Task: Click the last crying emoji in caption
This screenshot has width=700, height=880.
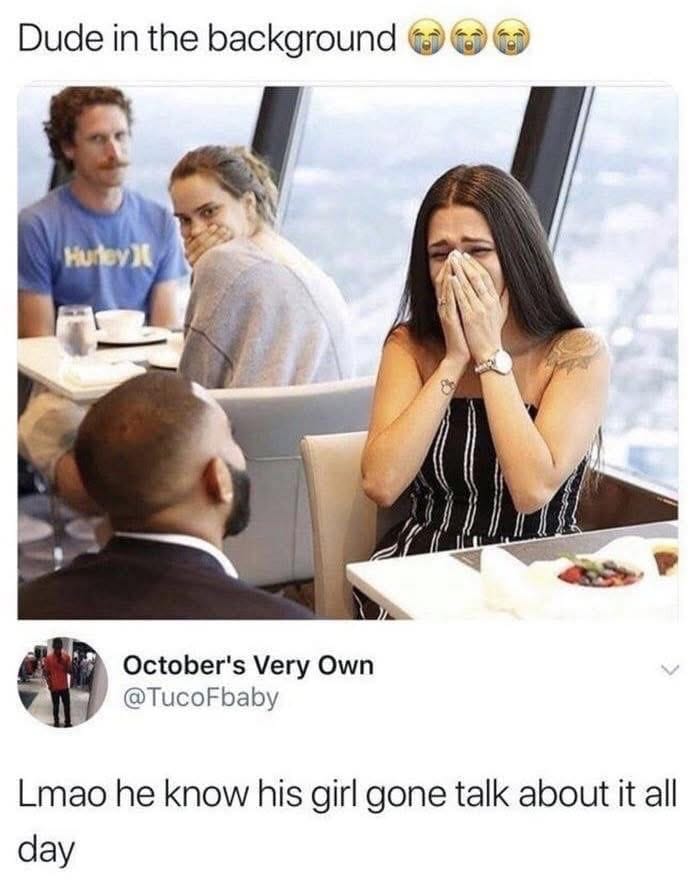Action: [x=511, y=38]
